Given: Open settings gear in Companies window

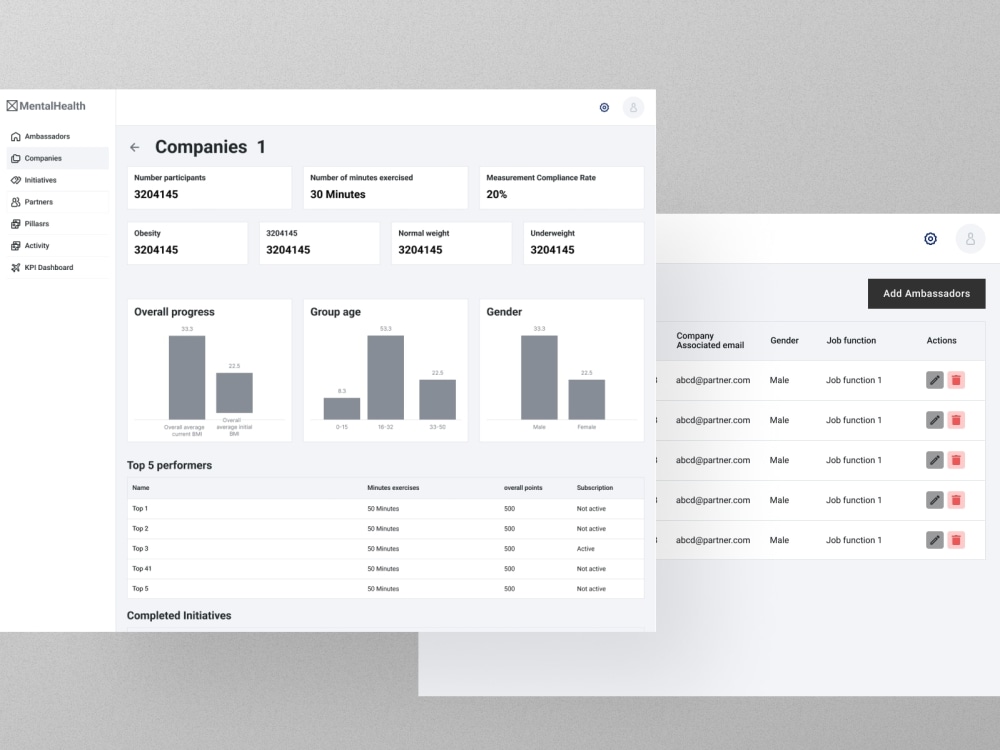Looking at the screenshot, I should [604, 107].
